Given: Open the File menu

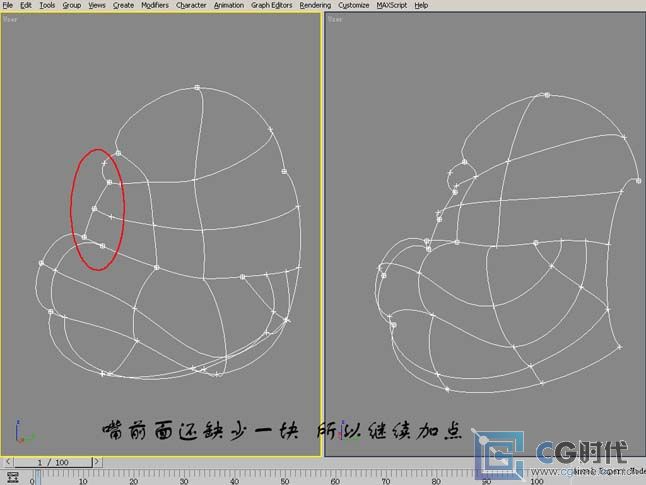Looking at the screenshot, I should [7, 5].
